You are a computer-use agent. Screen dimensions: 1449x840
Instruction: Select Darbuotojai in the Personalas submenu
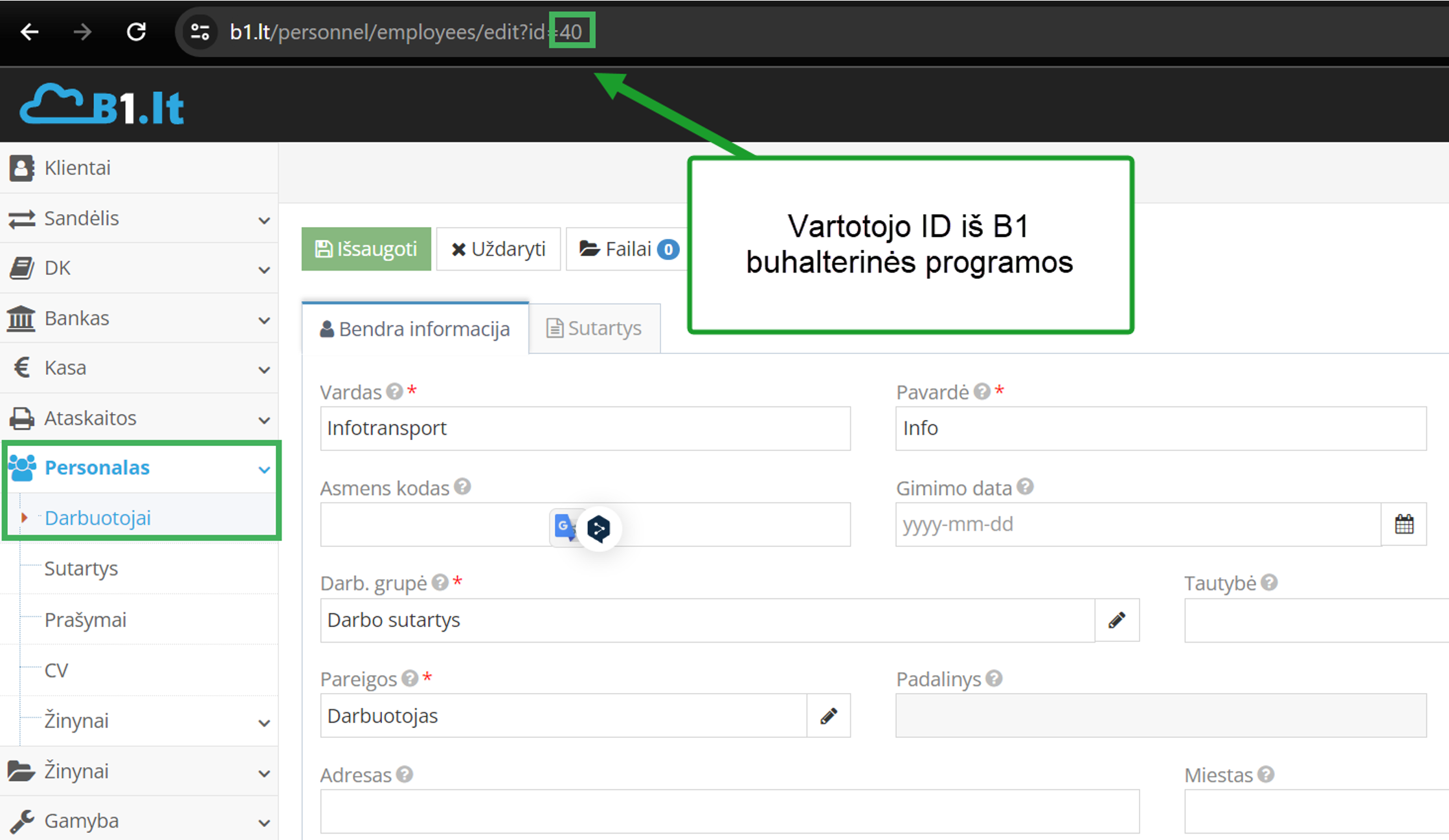(x=98, y=518)
